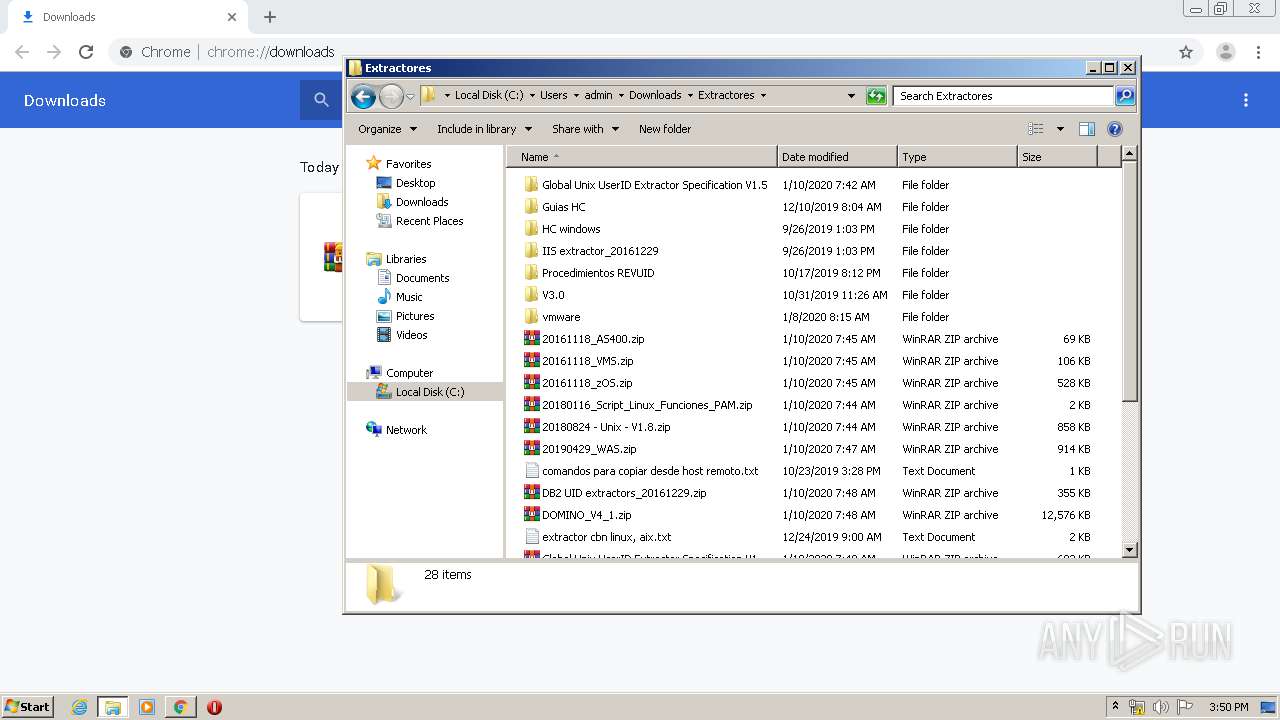Select the vmware folder

pyautogui.click(x=560, y=317)
